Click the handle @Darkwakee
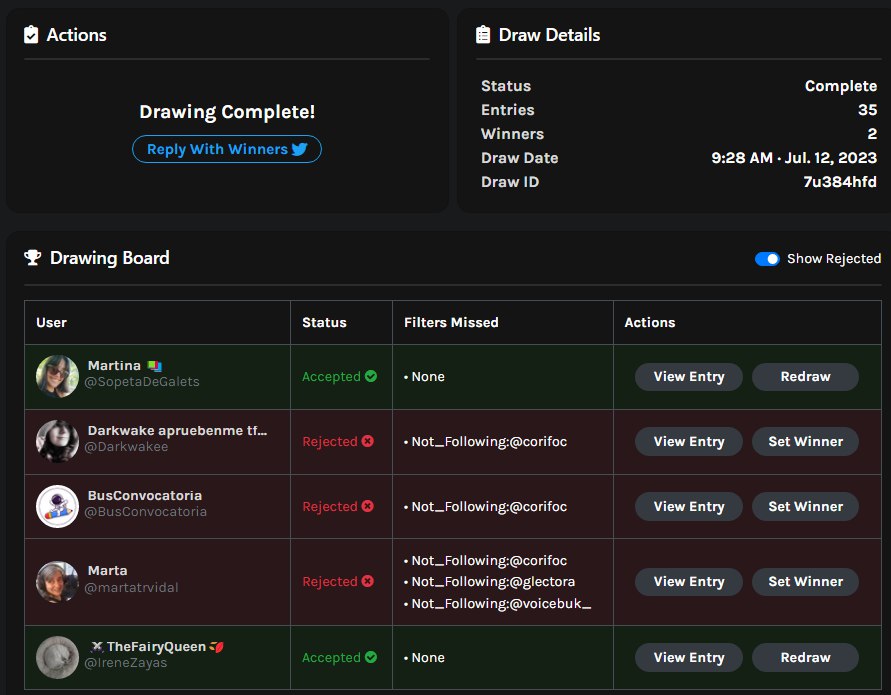 point(126,447)
